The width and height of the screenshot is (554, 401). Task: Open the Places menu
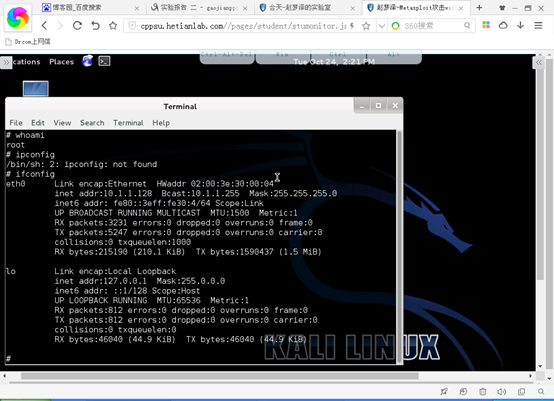(61, 62)
